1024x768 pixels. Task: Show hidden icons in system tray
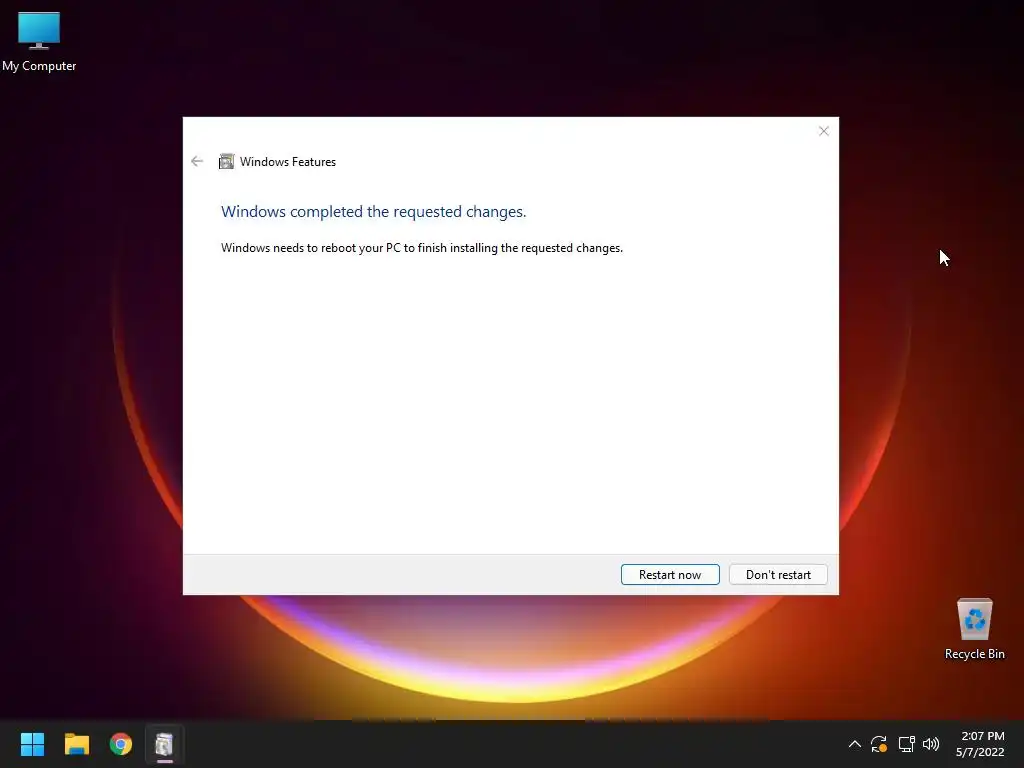click(854, 744)
